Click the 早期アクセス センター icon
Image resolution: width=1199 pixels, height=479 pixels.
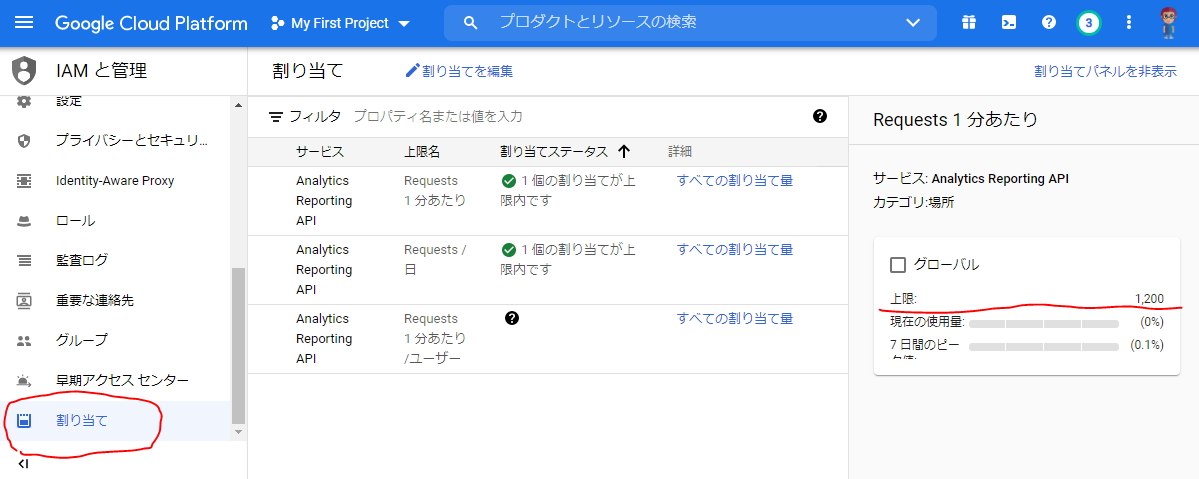tap(24, 380)
